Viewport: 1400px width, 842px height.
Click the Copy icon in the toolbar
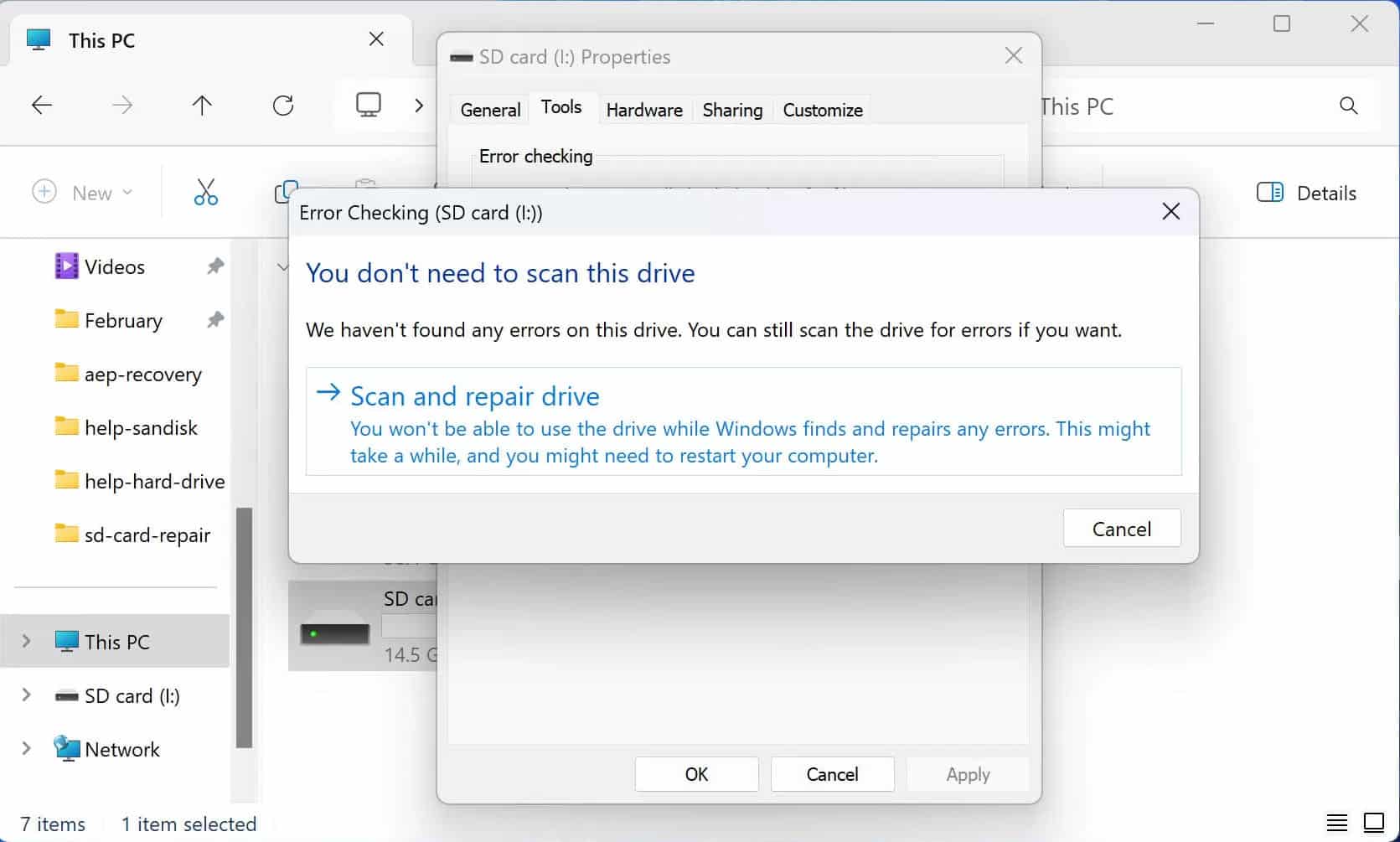286,193
